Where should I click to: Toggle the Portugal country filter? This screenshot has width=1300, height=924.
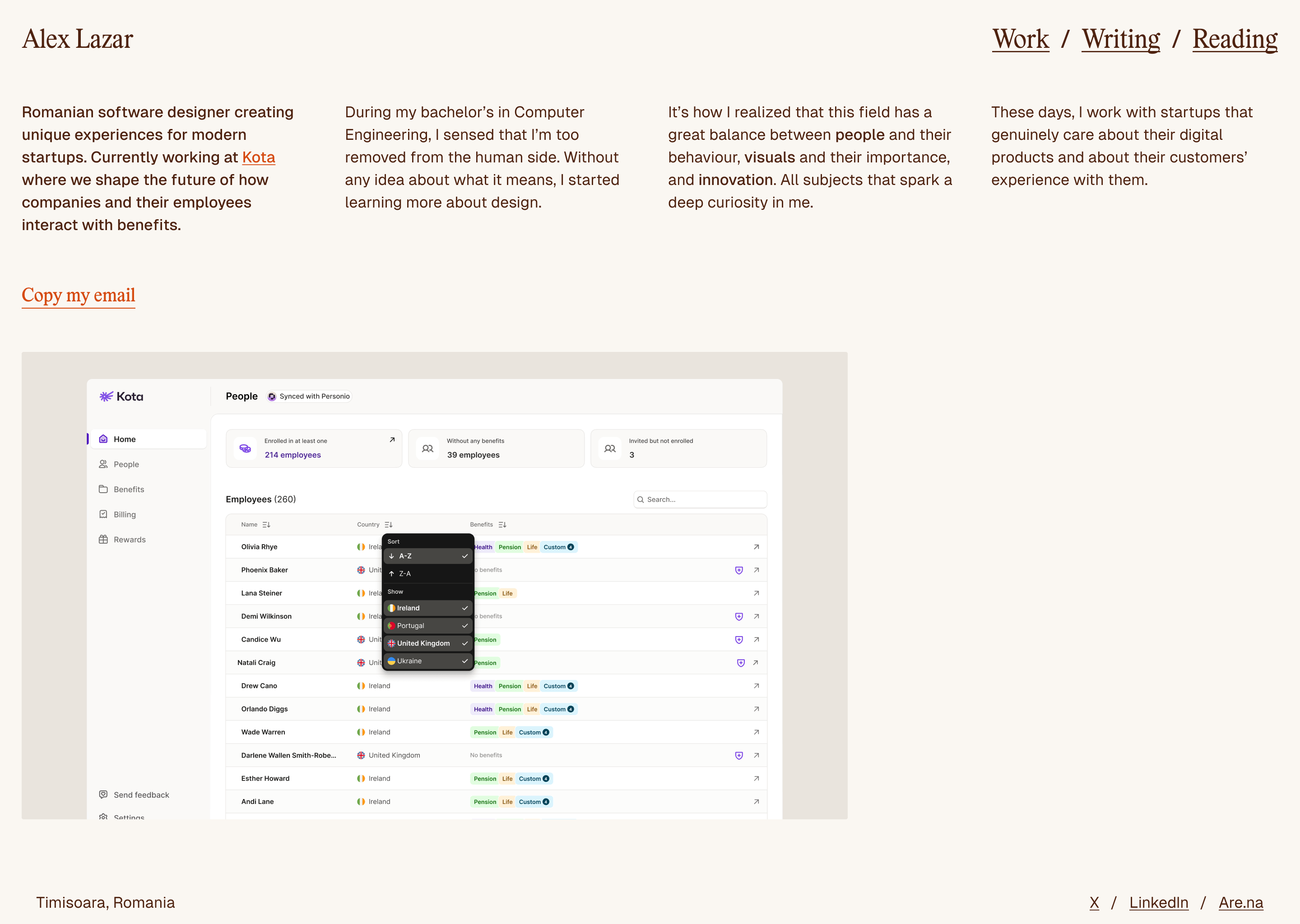[428, 626]
